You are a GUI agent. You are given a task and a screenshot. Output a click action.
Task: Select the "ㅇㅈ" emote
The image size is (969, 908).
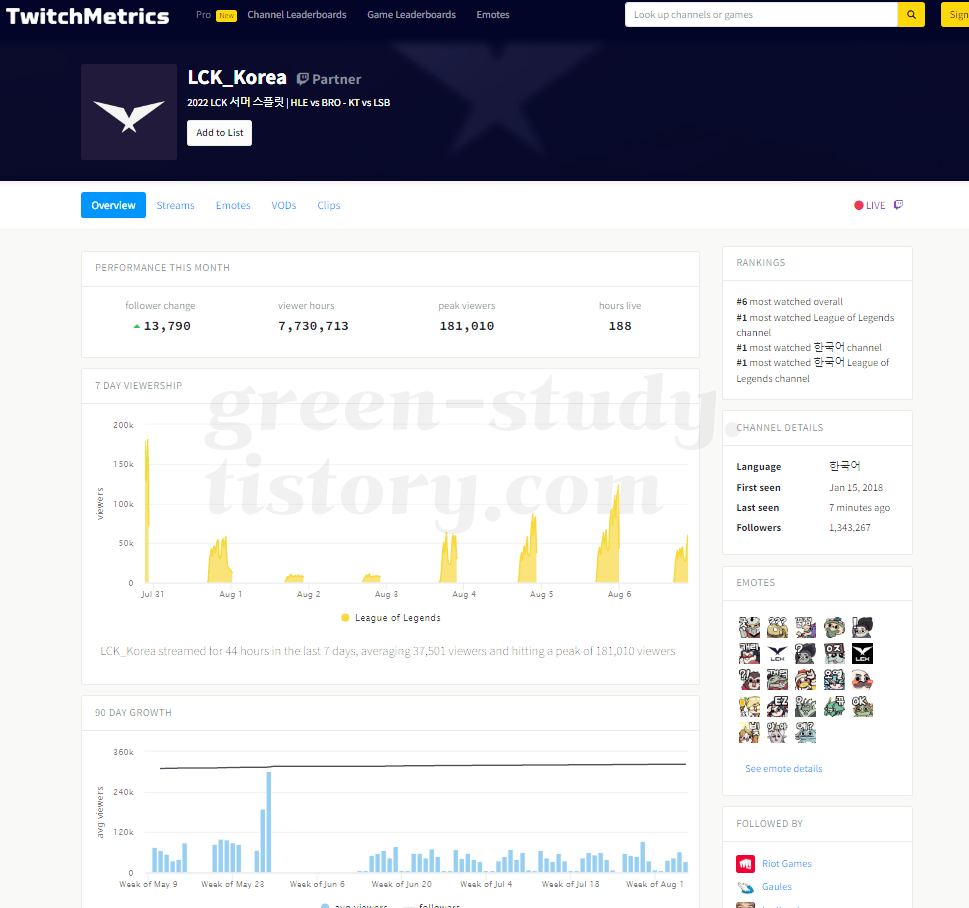[834, 653]
